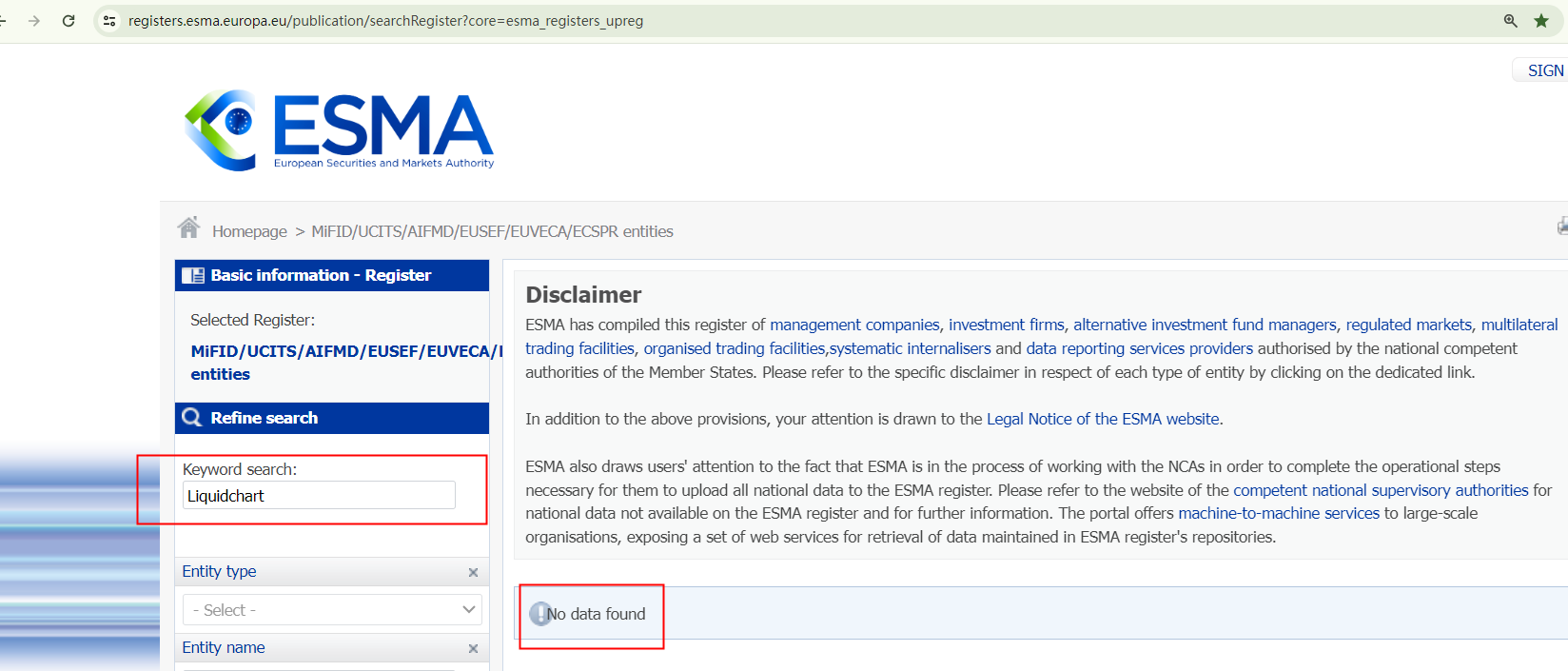The image size is (1568, 671).
Task: Open browser zoom magnifier icon
Action: [1510, 21]
